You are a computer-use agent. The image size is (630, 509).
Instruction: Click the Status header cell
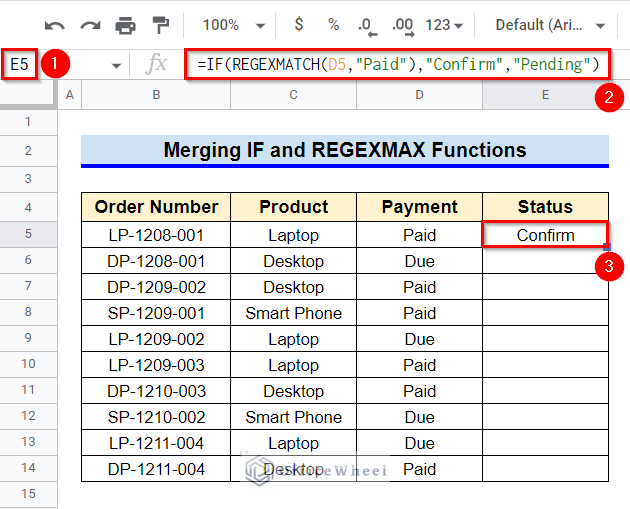point(545,207)
